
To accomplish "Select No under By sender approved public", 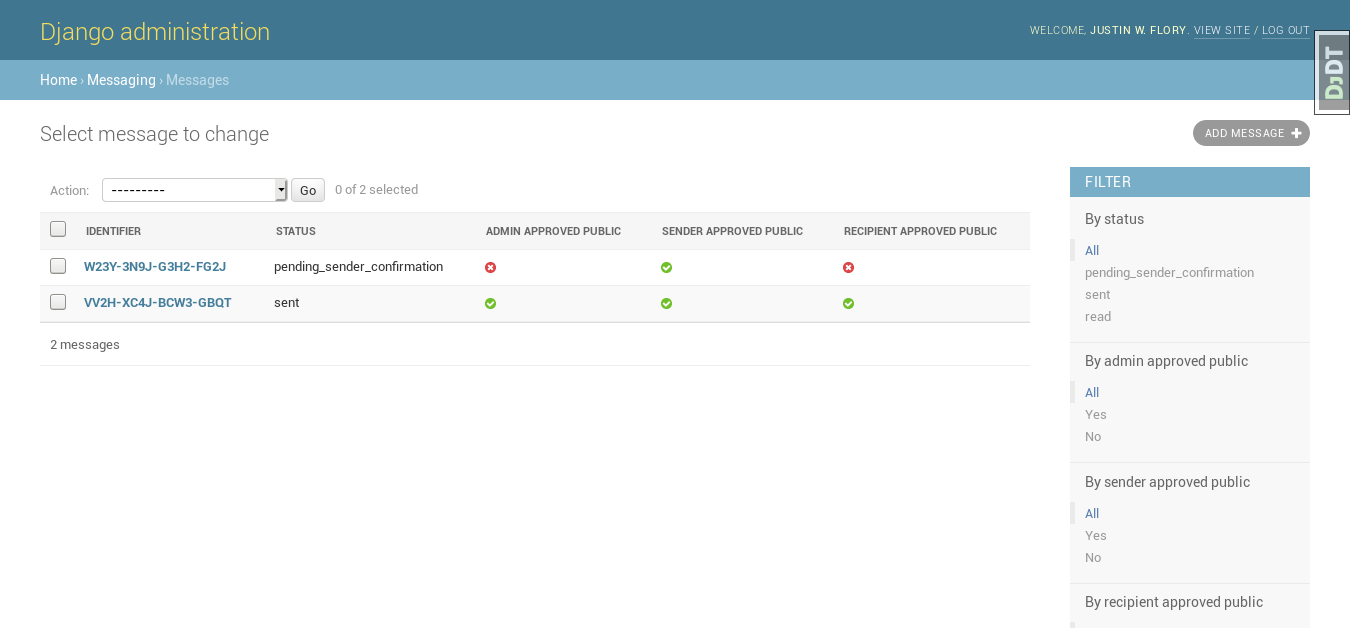I will tap(1093, 558).
